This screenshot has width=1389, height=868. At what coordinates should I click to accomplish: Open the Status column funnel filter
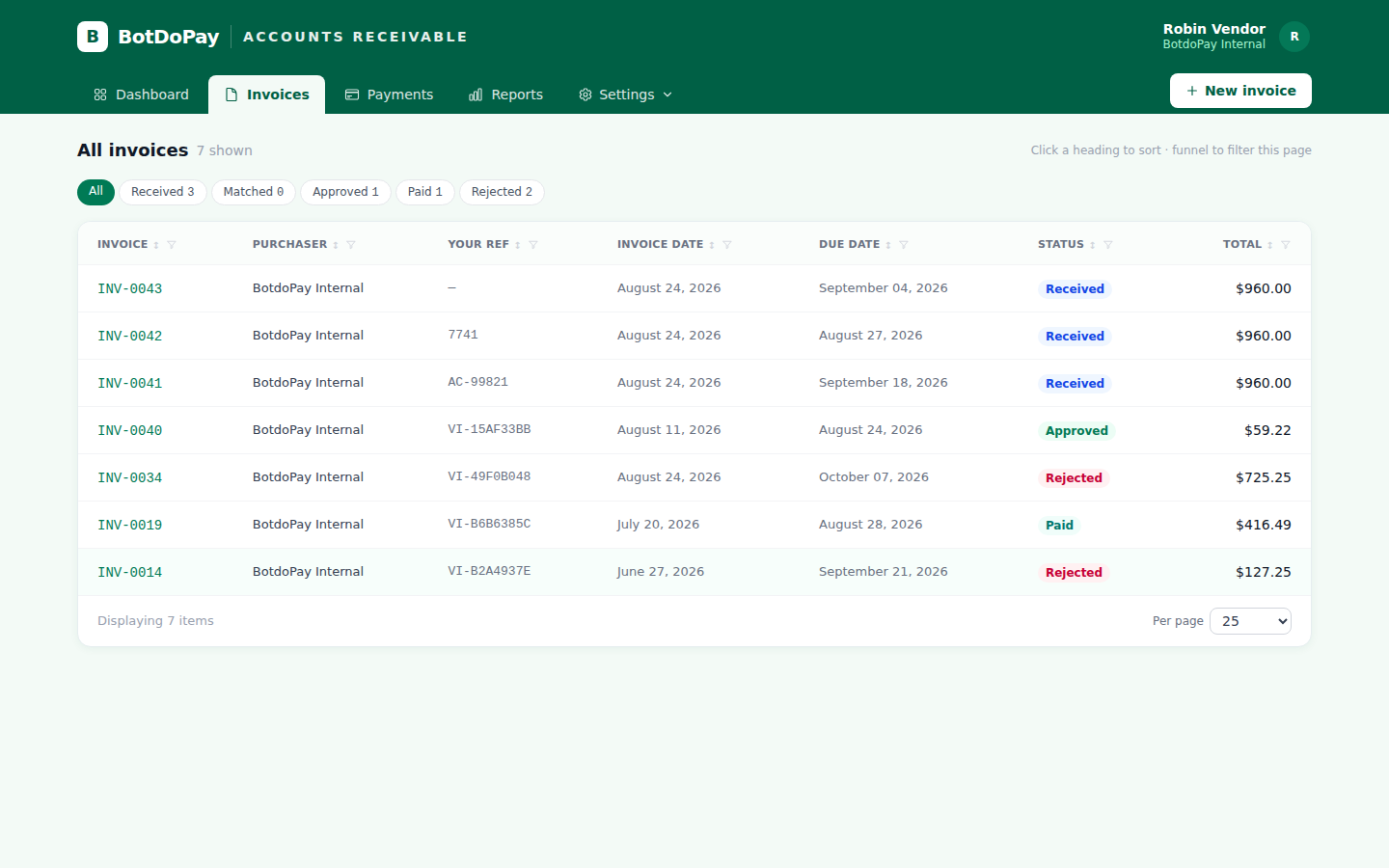click(1108, 245)
